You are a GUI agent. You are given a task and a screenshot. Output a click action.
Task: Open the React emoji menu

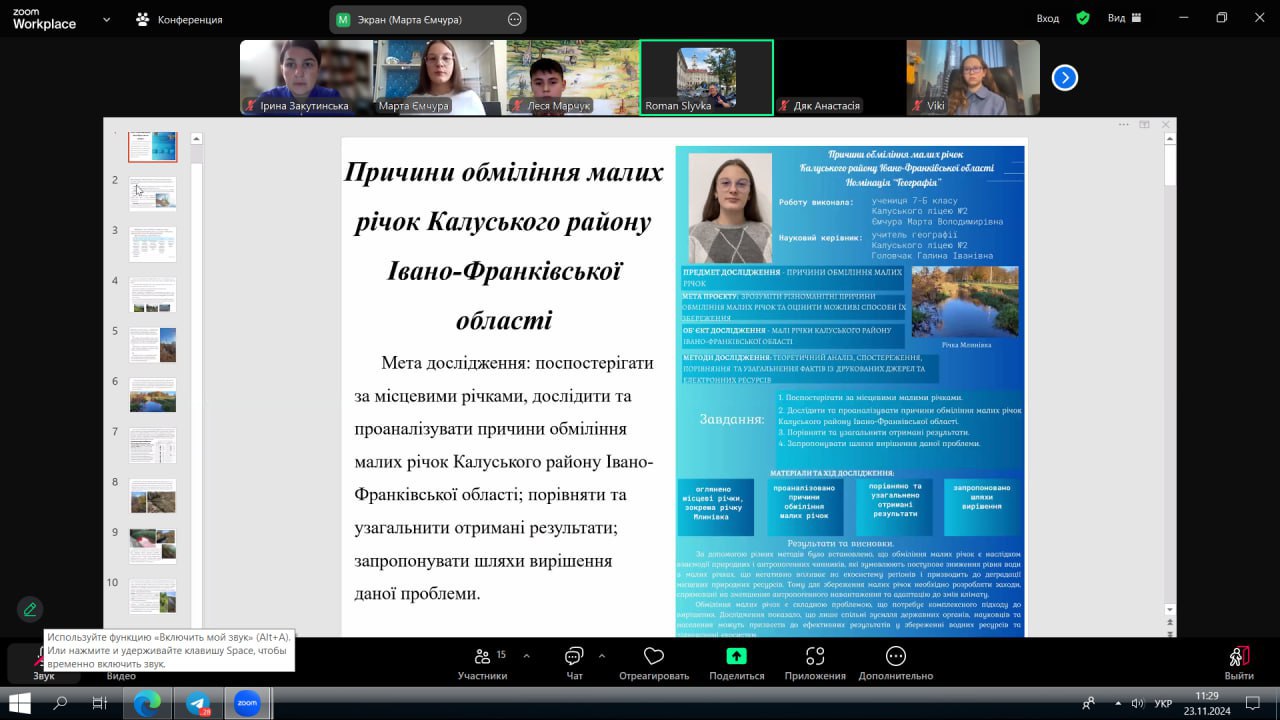tap(654, 661)
